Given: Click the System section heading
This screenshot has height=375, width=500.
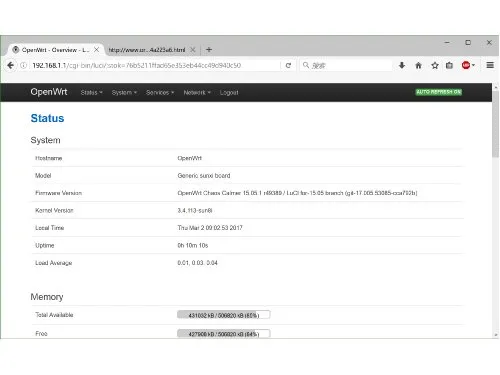Looking at the screenshot, I should tap(45, 140).
